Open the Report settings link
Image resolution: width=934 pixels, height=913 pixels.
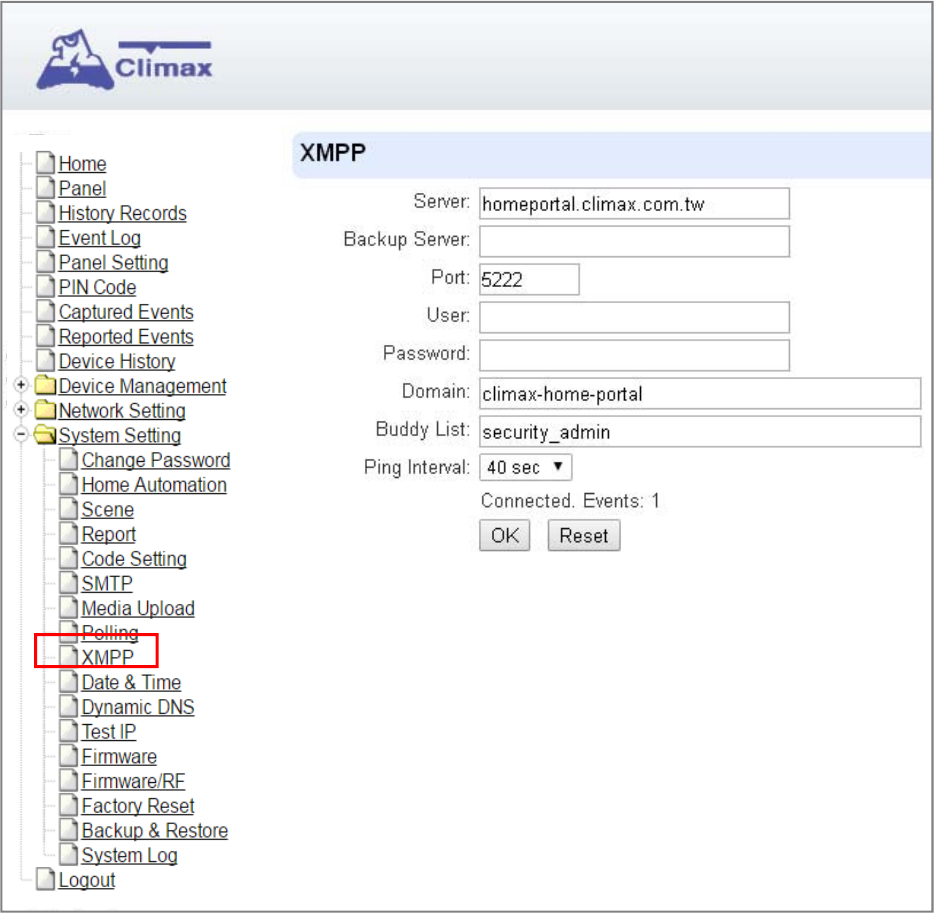(x=108, y=535)
